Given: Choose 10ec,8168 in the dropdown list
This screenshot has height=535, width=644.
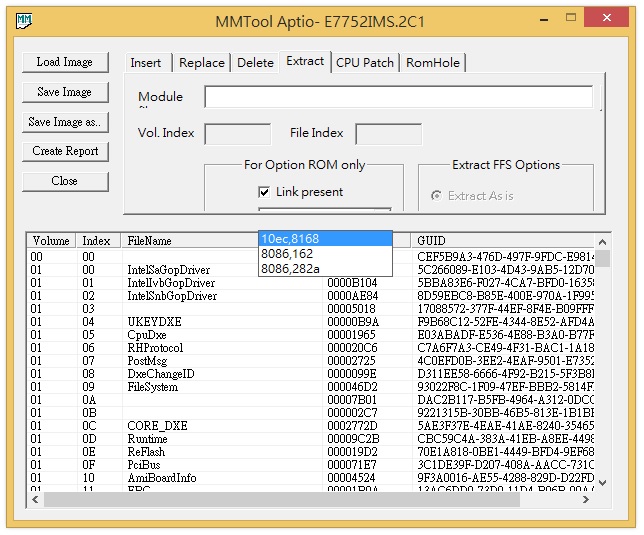Looking at the screenshot, I should [x=325, y=239].
